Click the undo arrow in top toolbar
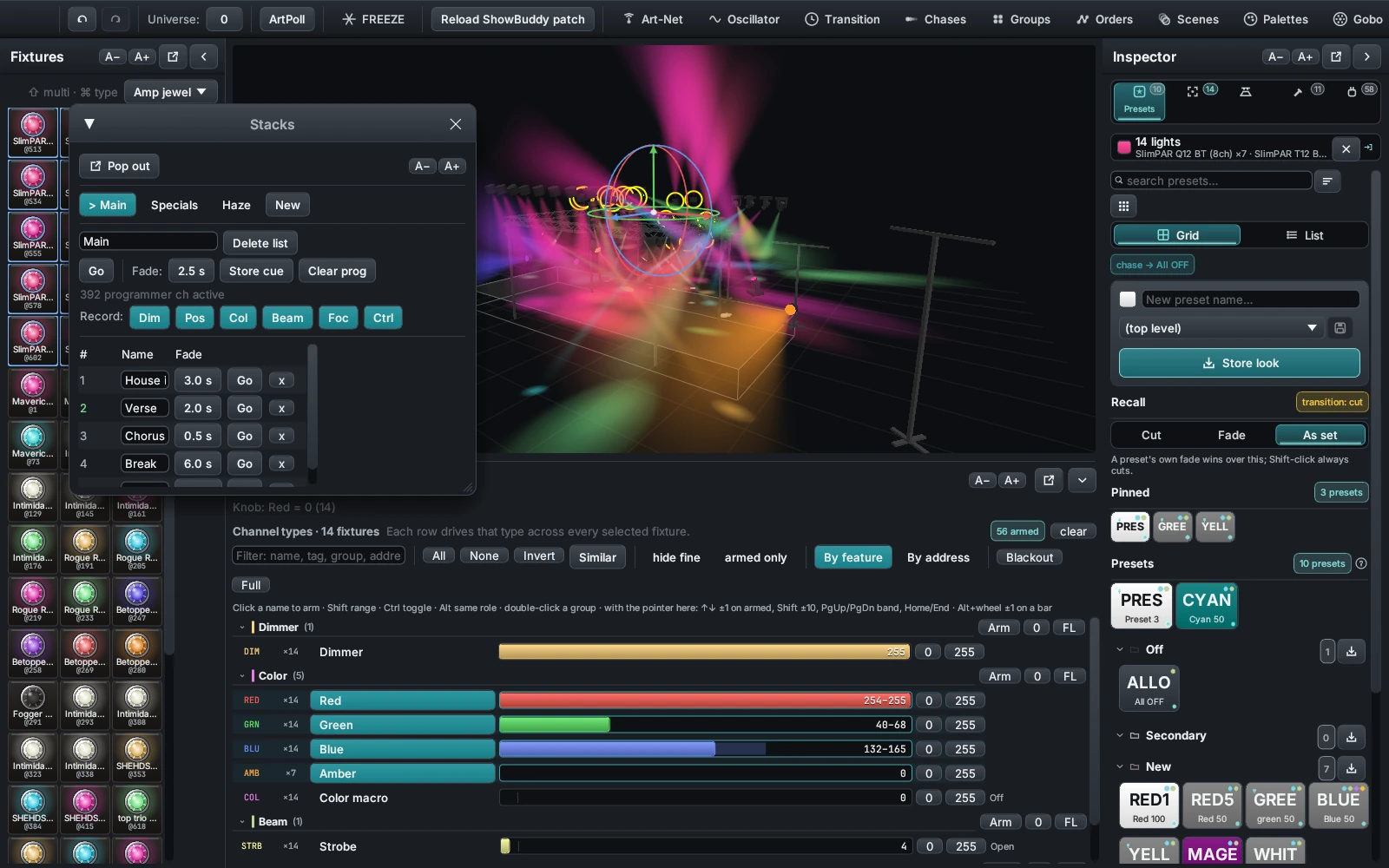 [x=82, y=19]
